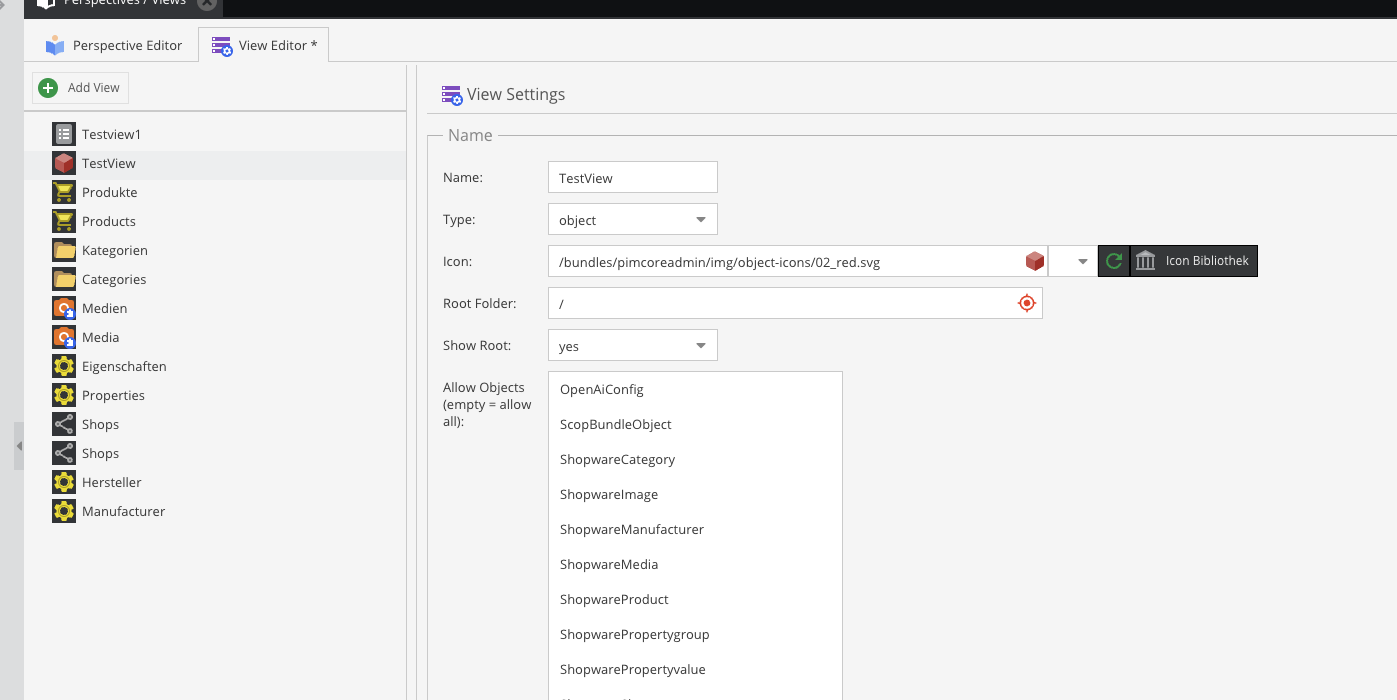This screenshot has width=1397, height=700.
Task: Click the Add View button
Action: [80, 88]
